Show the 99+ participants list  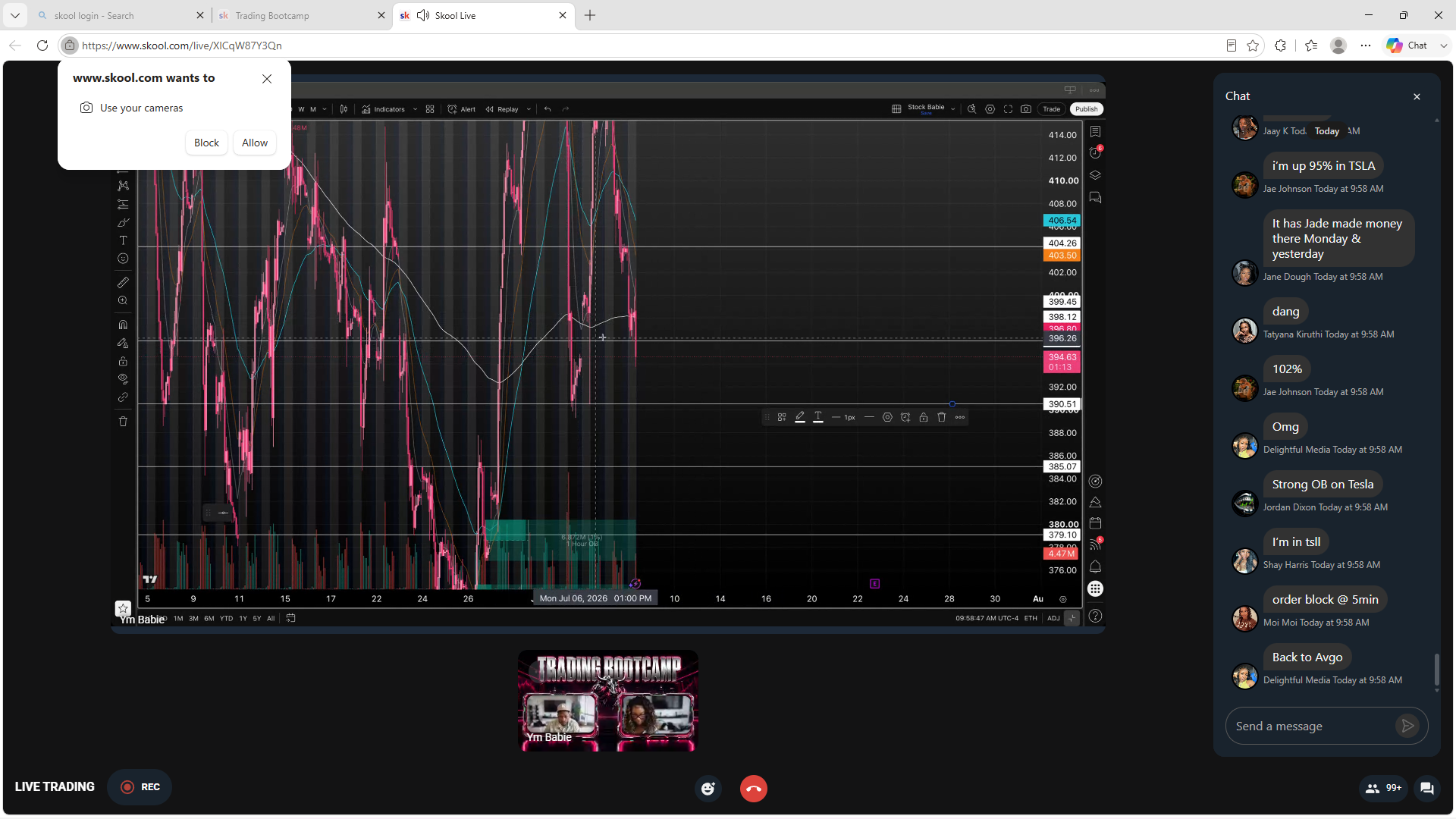(1384, 788)
